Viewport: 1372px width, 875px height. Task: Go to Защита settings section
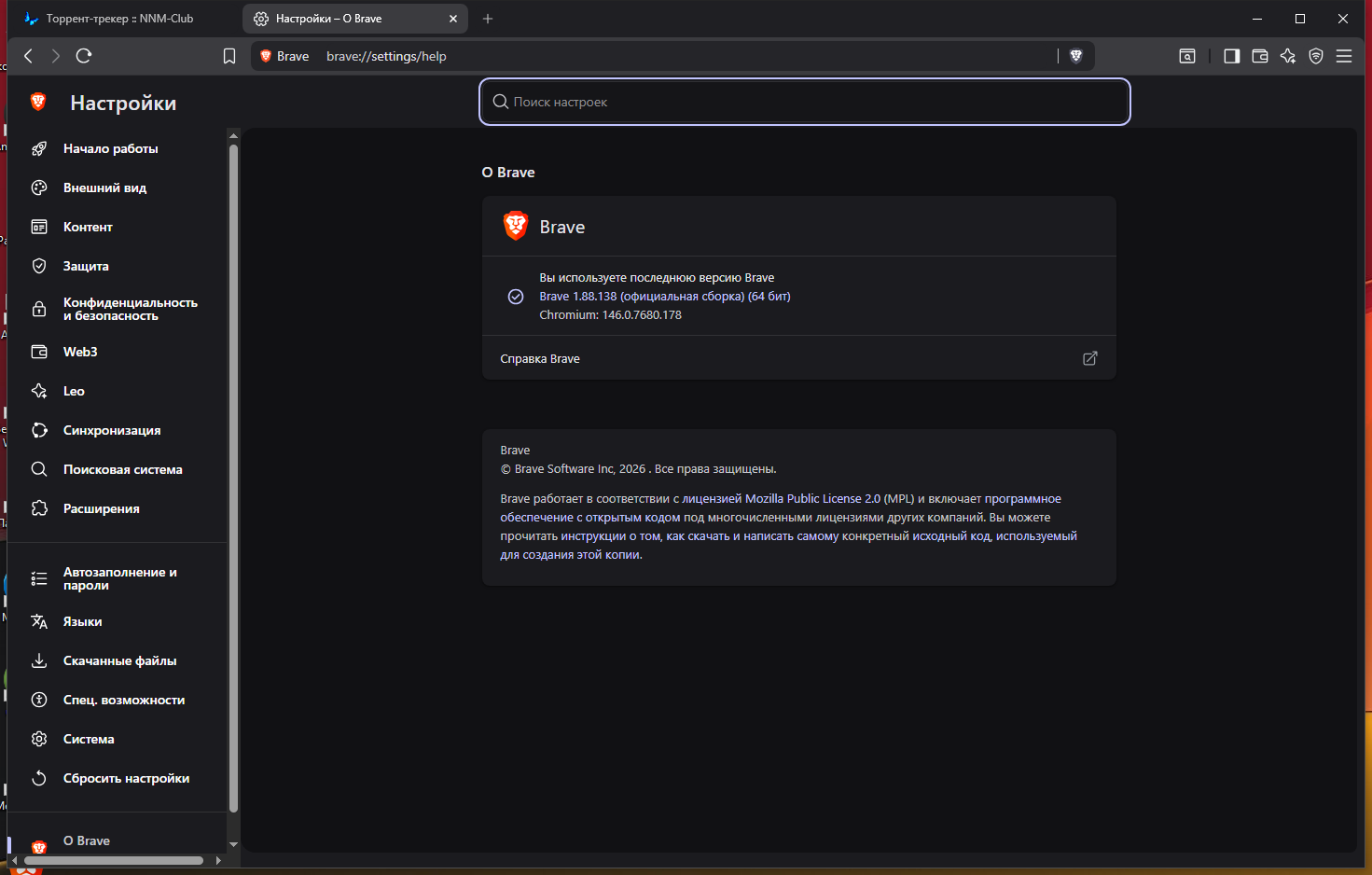(x=86, y=266)
